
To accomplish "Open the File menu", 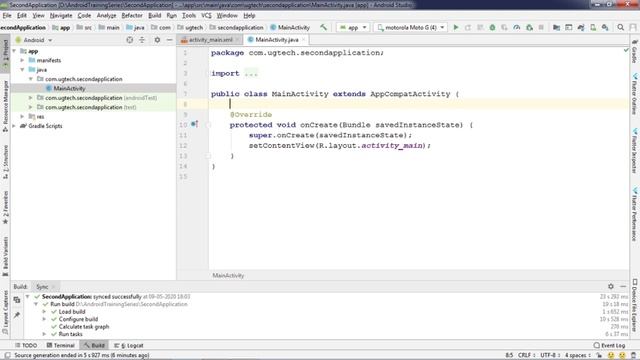I will [x=7, y=16].
